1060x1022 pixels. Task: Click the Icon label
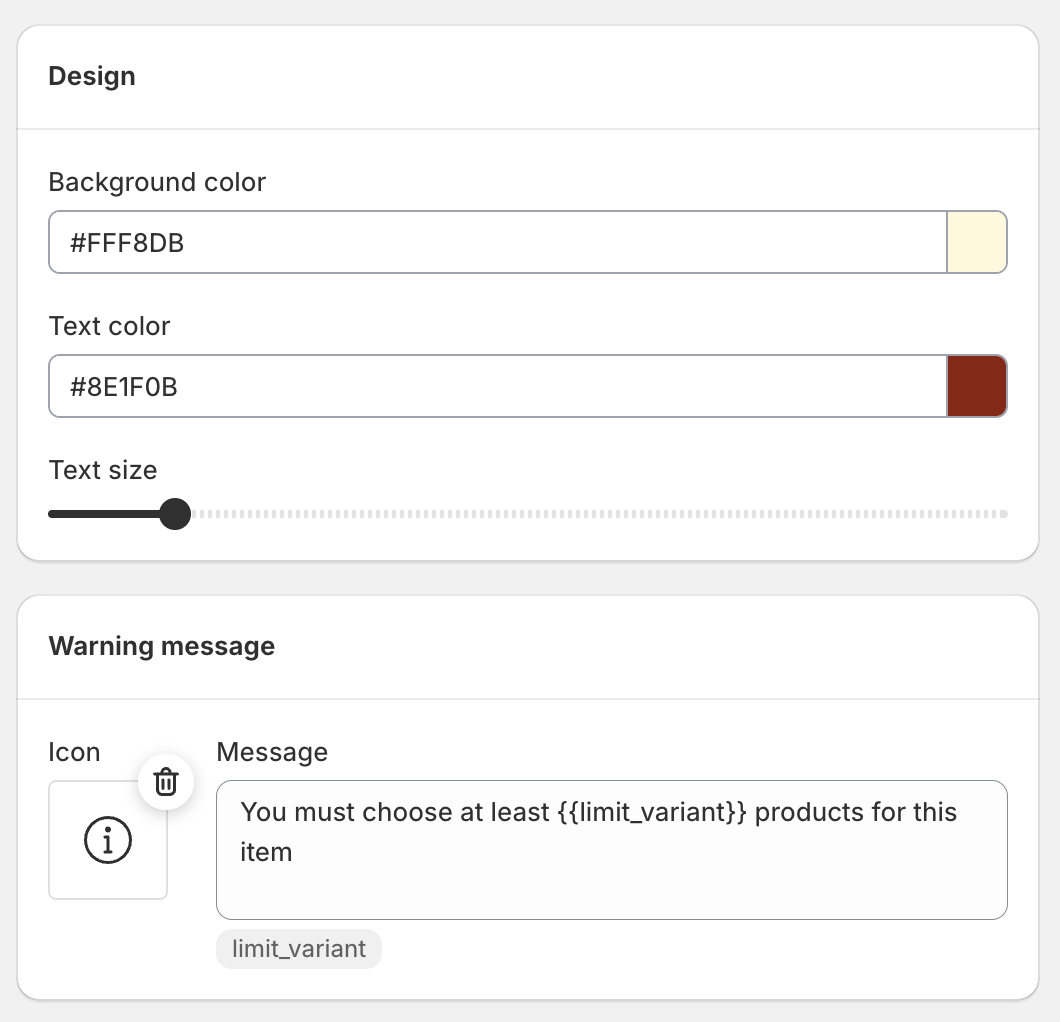pyautogui.click(x=74, y=752)
